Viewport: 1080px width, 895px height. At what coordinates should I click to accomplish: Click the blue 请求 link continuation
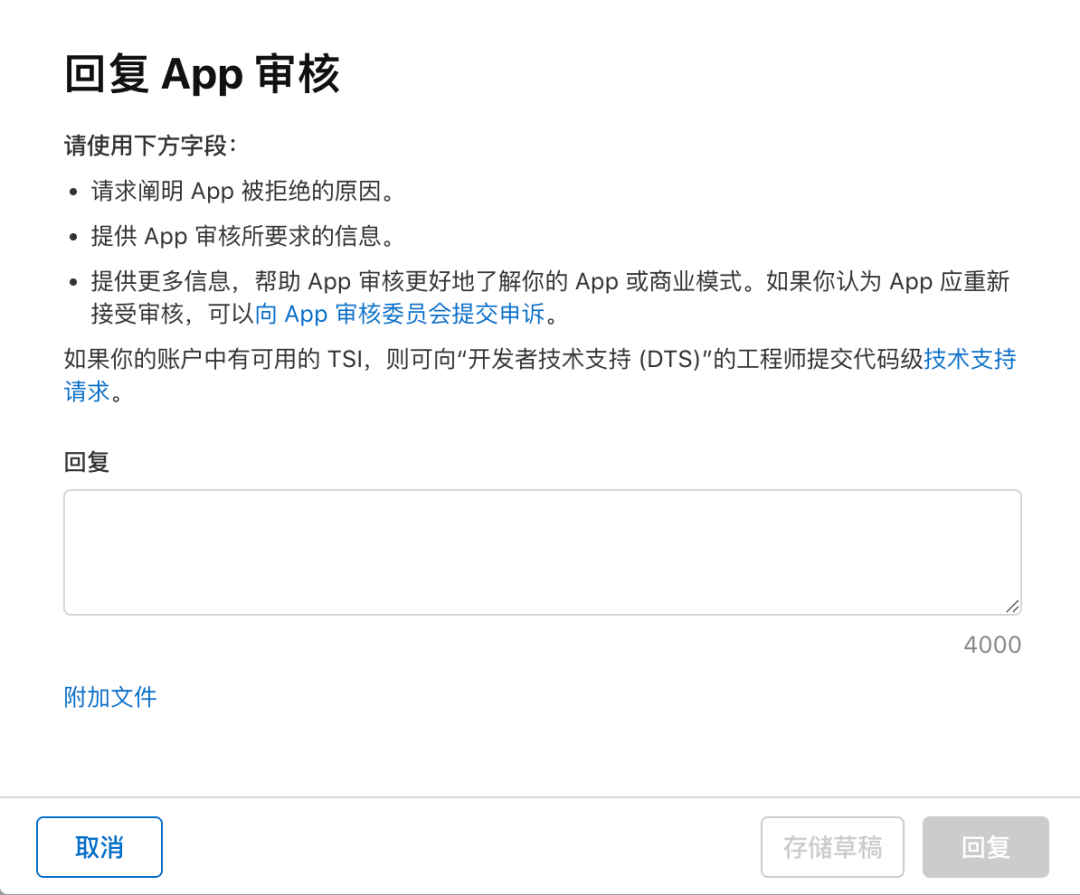(87, 391)
